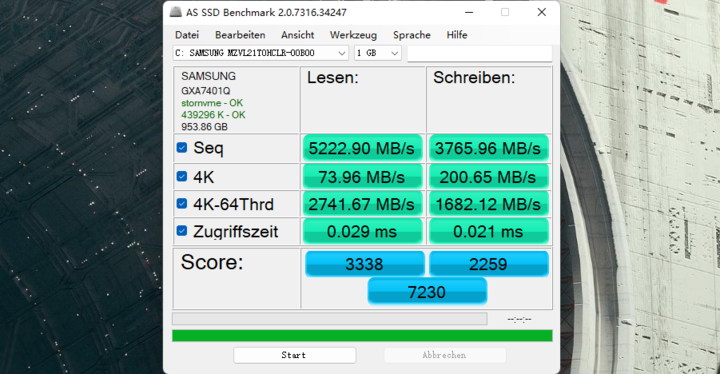Maximize the AS SSD Benchmark window

point(505,12)
